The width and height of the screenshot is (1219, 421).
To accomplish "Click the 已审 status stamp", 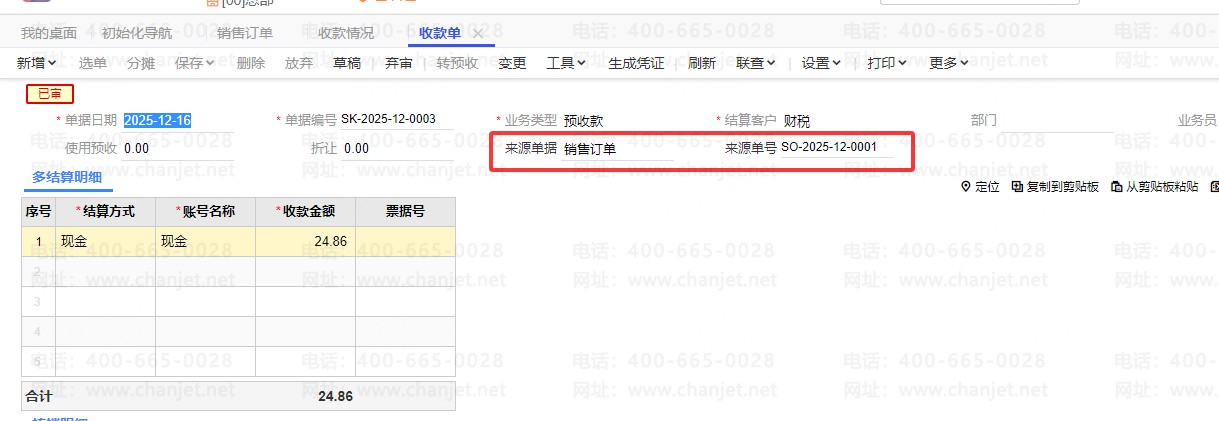I will pos(49,94).
